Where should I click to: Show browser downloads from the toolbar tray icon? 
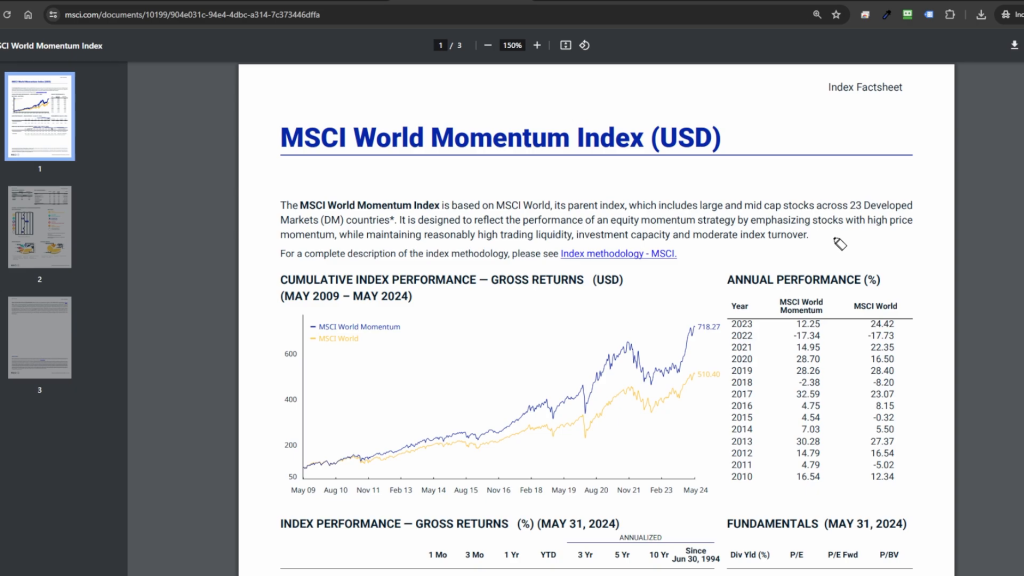981,14
